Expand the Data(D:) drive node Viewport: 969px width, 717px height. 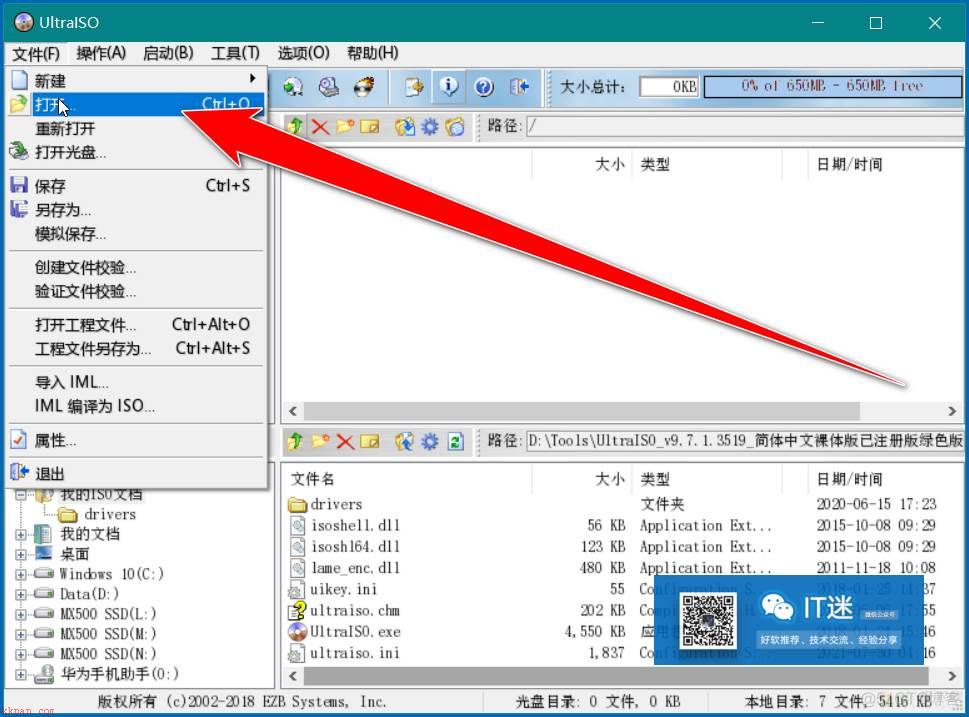pos(21,595)
